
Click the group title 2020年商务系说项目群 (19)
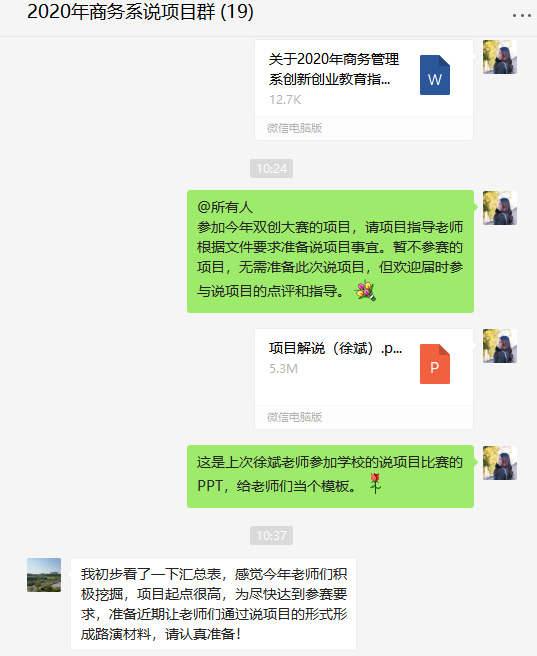pyautogui.click(x=141, y=12)
